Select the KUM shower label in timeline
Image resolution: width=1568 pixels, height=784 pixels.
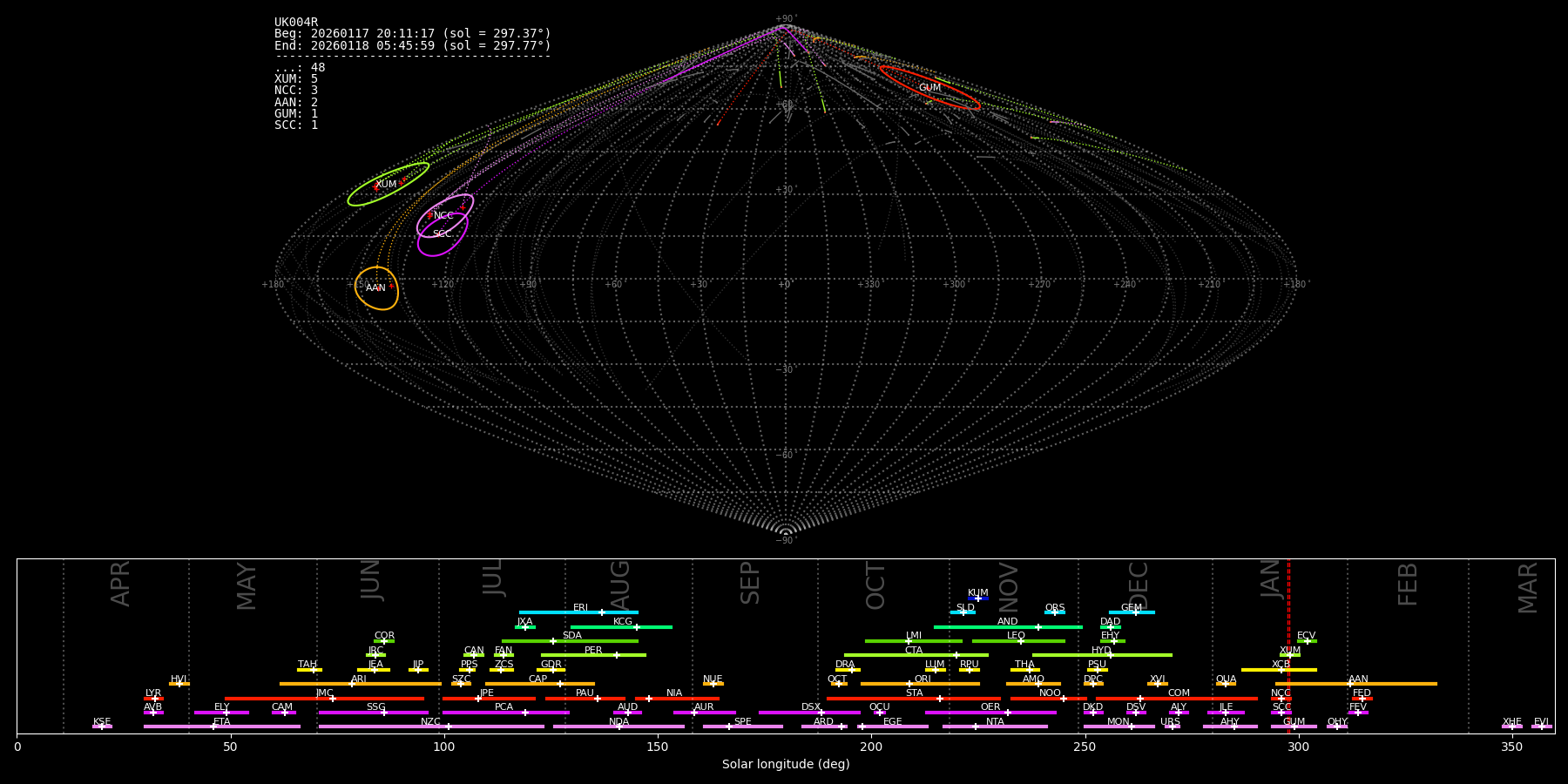[977, 593]
